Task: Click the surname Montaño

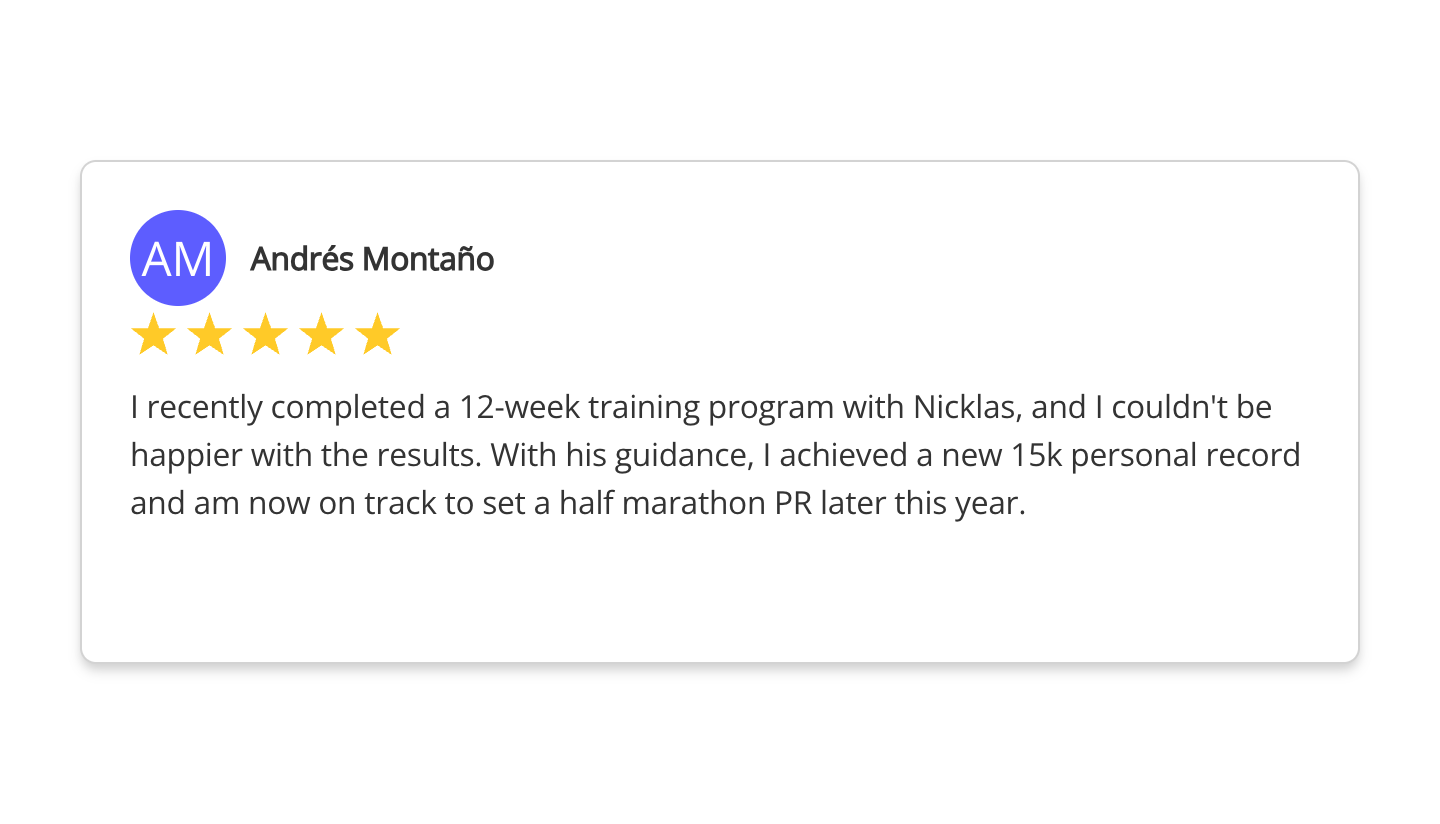Action: tap(428, 259)
